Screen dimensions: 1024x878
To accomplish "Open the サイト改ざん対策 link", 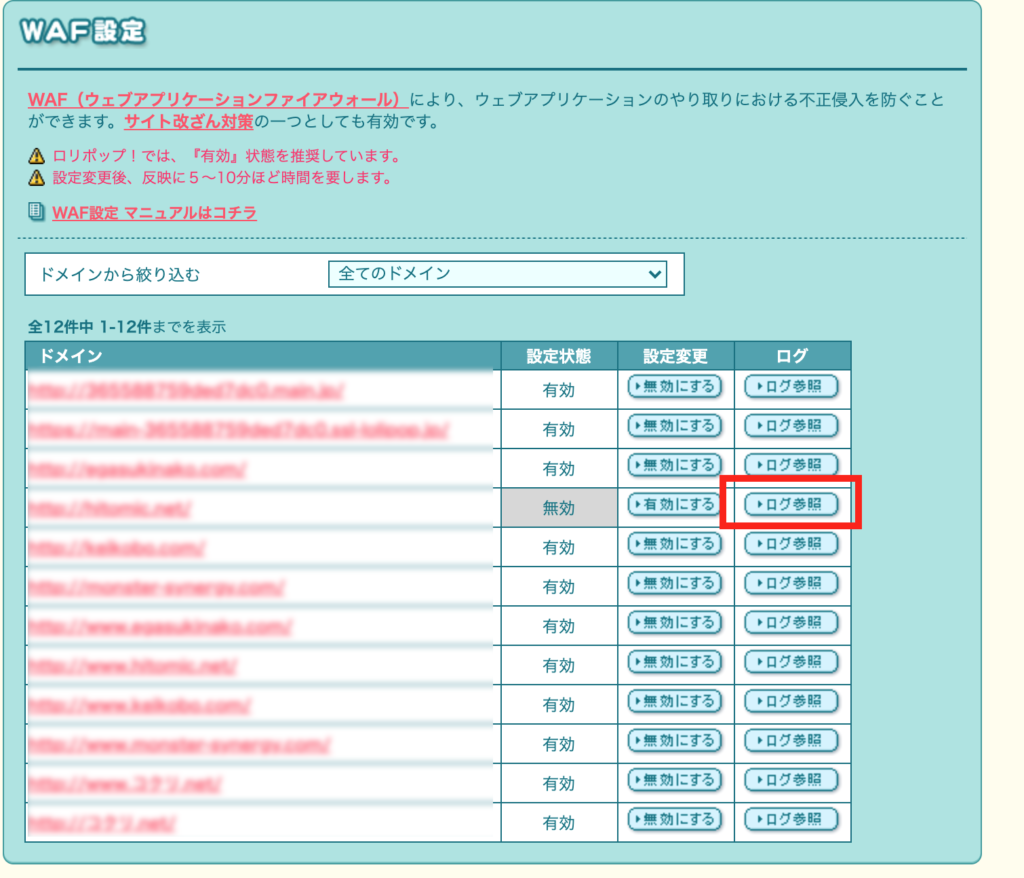I will coord(189,122).
